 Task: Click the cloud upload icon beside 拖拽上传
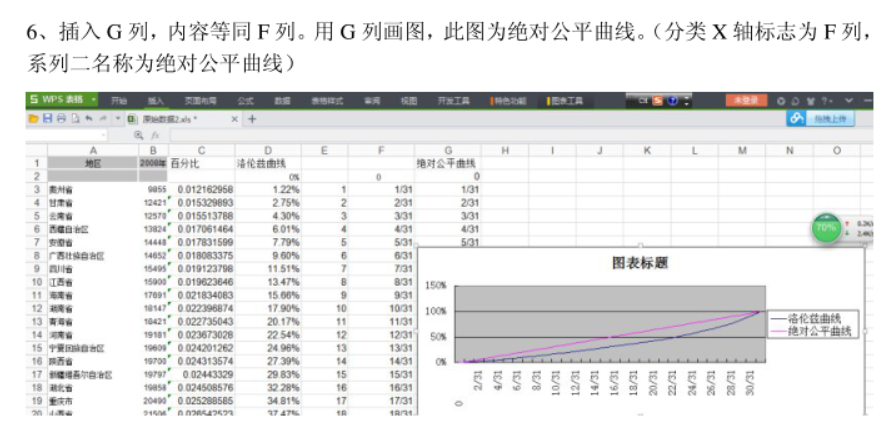click(797, 119)
